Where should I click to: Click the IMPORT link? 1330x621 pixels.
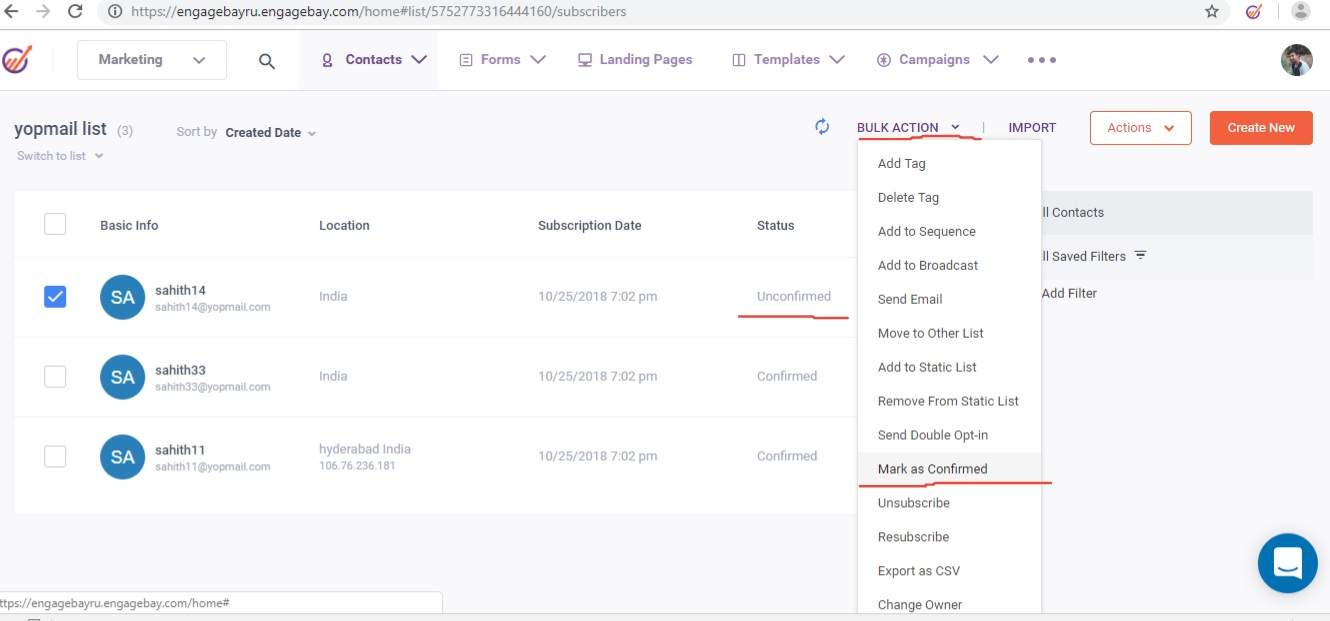tap(1032, 128)
